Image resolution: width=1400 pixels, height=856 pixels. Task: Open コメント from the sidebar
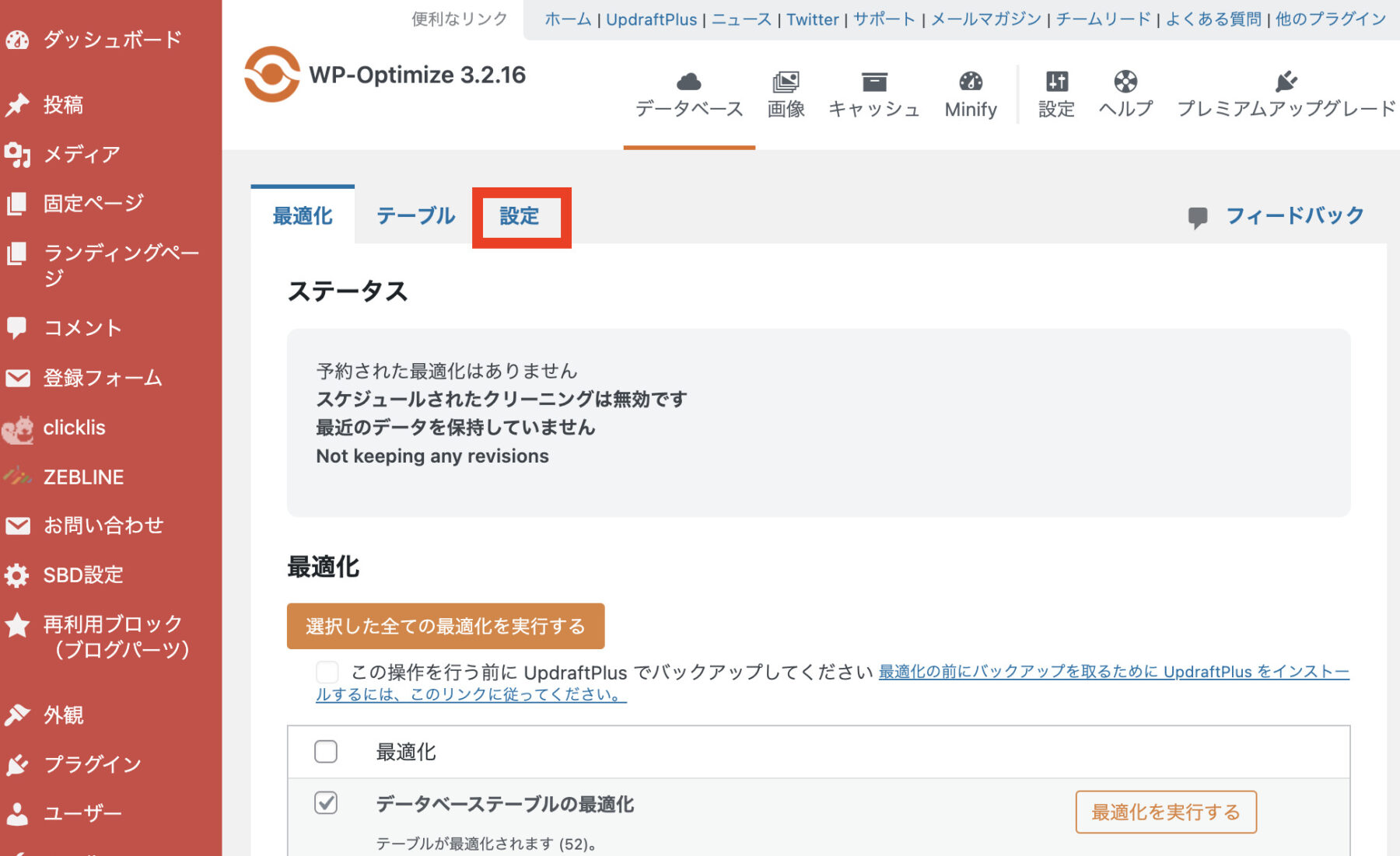tap(82, 327)
